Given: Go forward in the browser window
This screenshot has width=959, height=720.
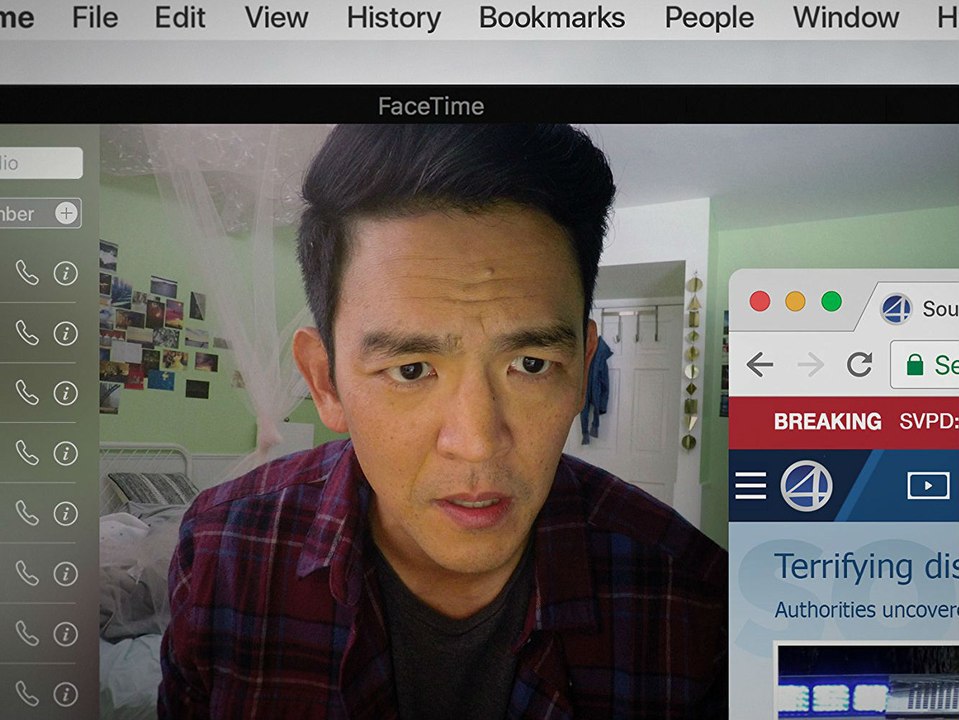Looking at the screenshot, I should [x=811, y=365].
